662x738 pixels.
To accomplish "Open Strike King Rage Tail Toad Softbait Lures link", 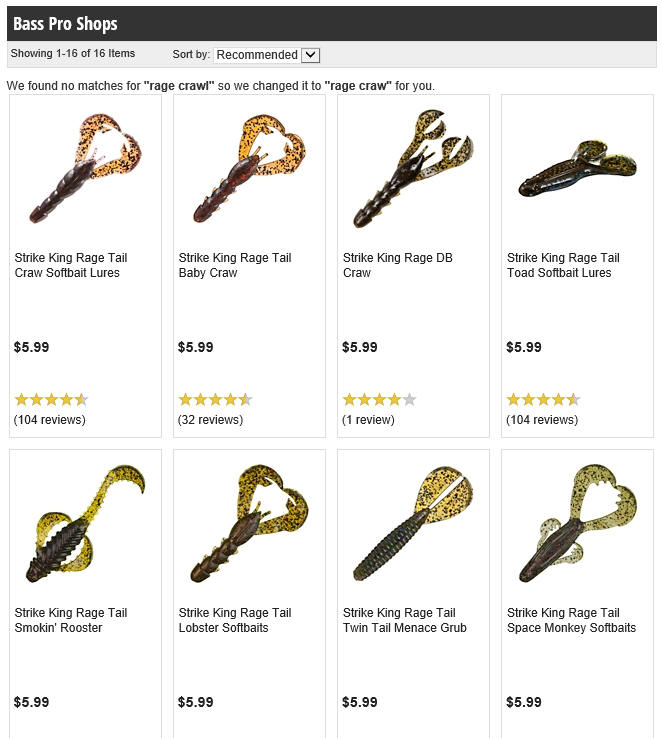I will (x=563, y=265).
